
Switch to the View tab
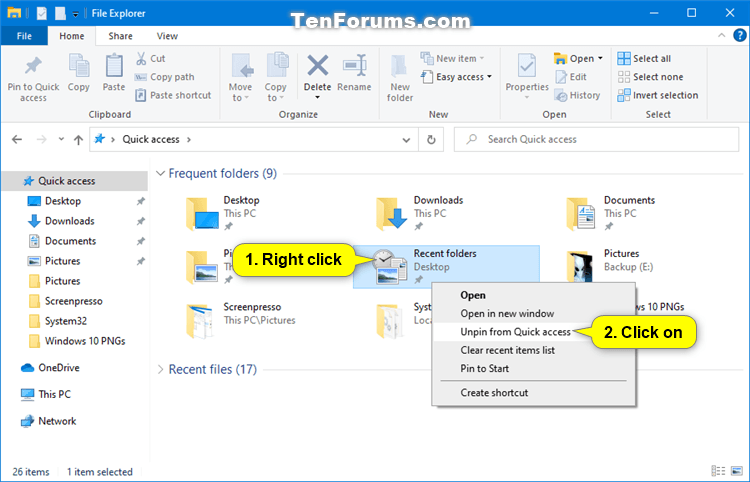(x=167, y=36)
